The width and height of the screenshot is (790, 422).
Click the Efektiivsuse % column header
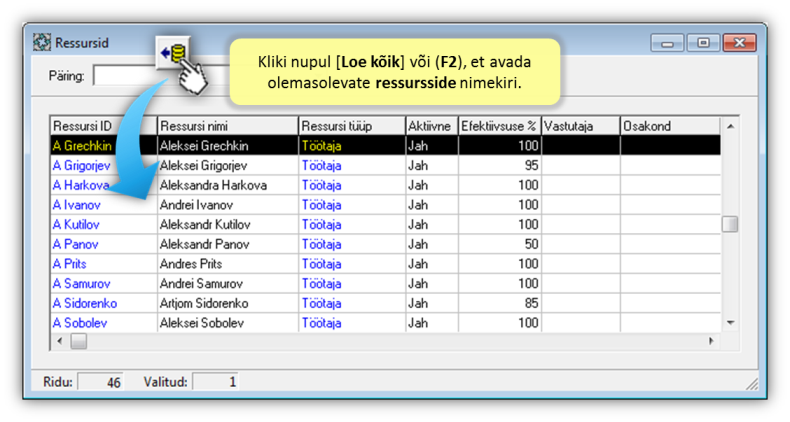(499, 126)
